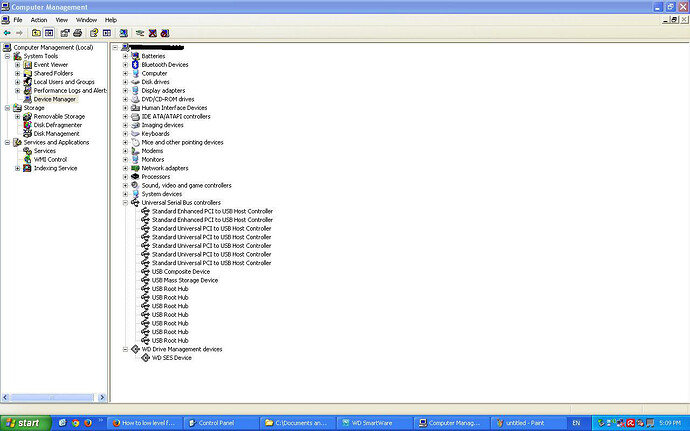This screenshot has height=431, width=690.
Task: Click left tree horizontal scrollbar left arrow
Action: tap(5, 398)
